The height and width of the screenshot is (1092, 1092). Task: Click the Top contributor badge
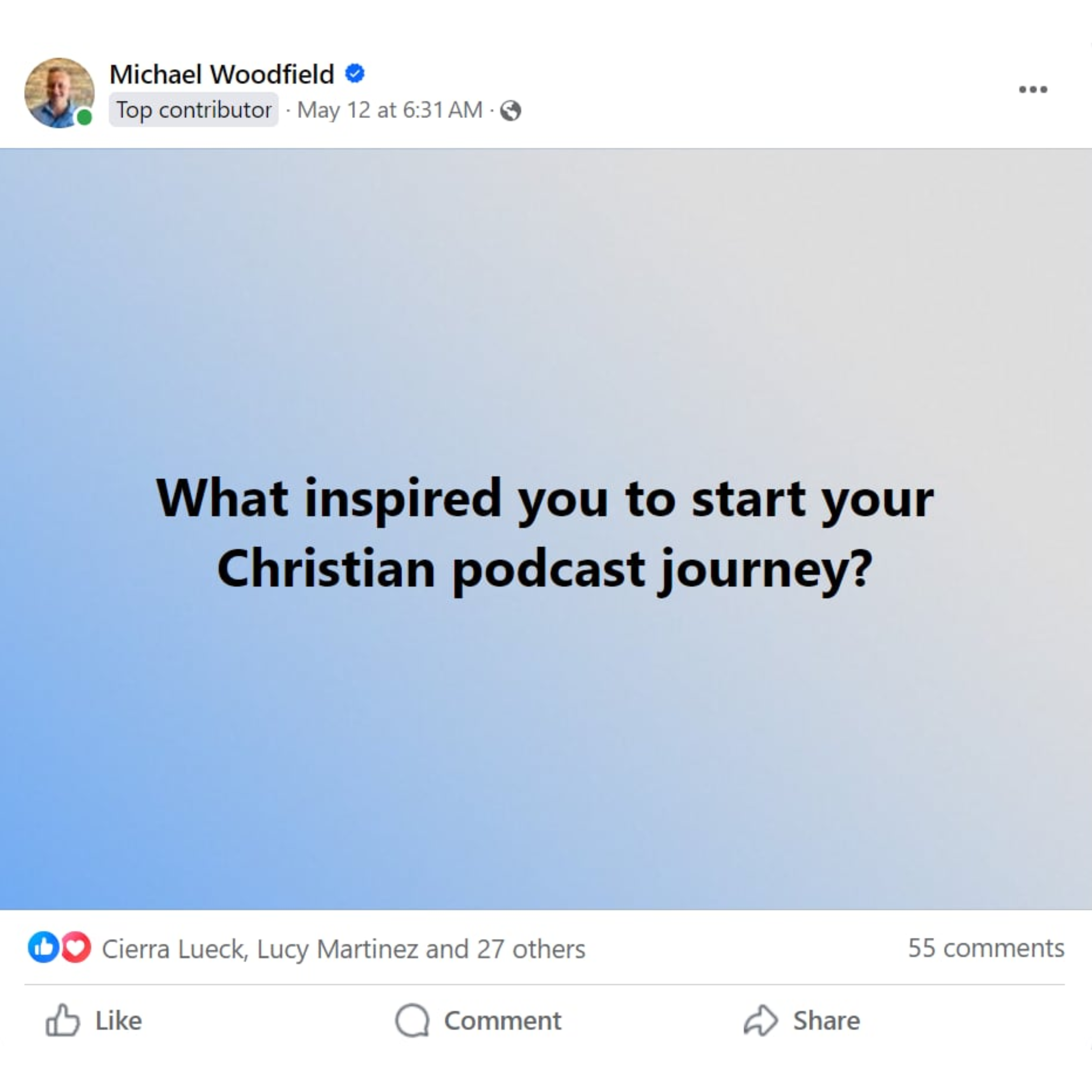click(193, 110)
